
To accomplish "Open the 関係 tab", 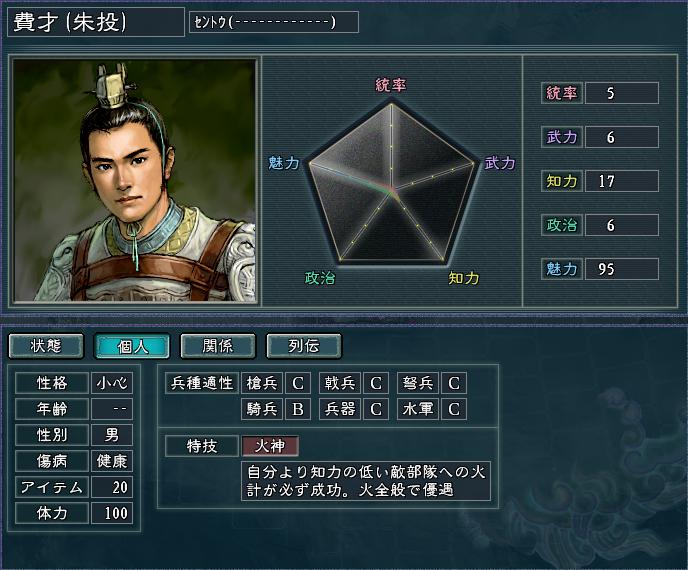I will coord(218,346).
